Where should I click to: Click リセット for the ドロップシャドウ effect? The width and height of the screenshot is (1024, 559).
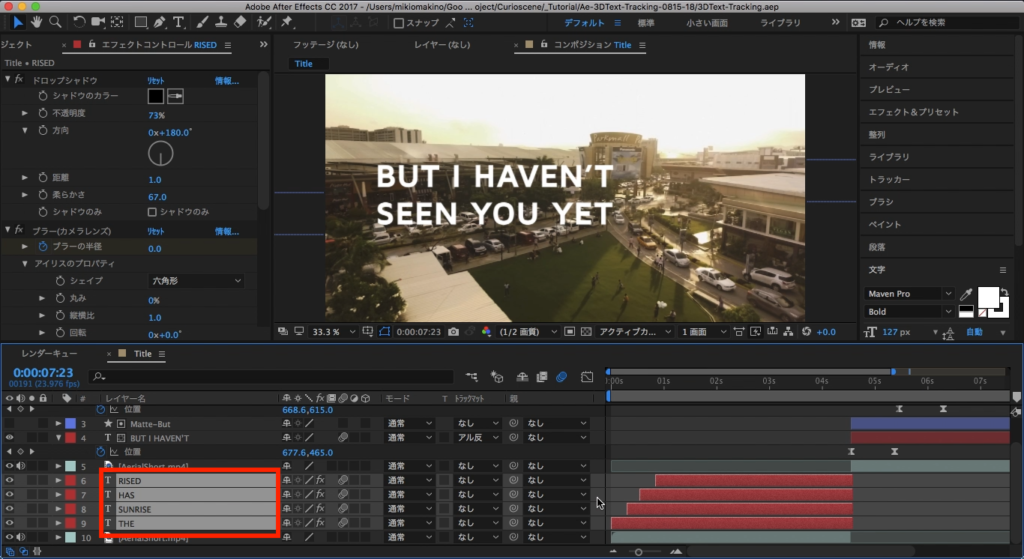[x=156, y=80]
